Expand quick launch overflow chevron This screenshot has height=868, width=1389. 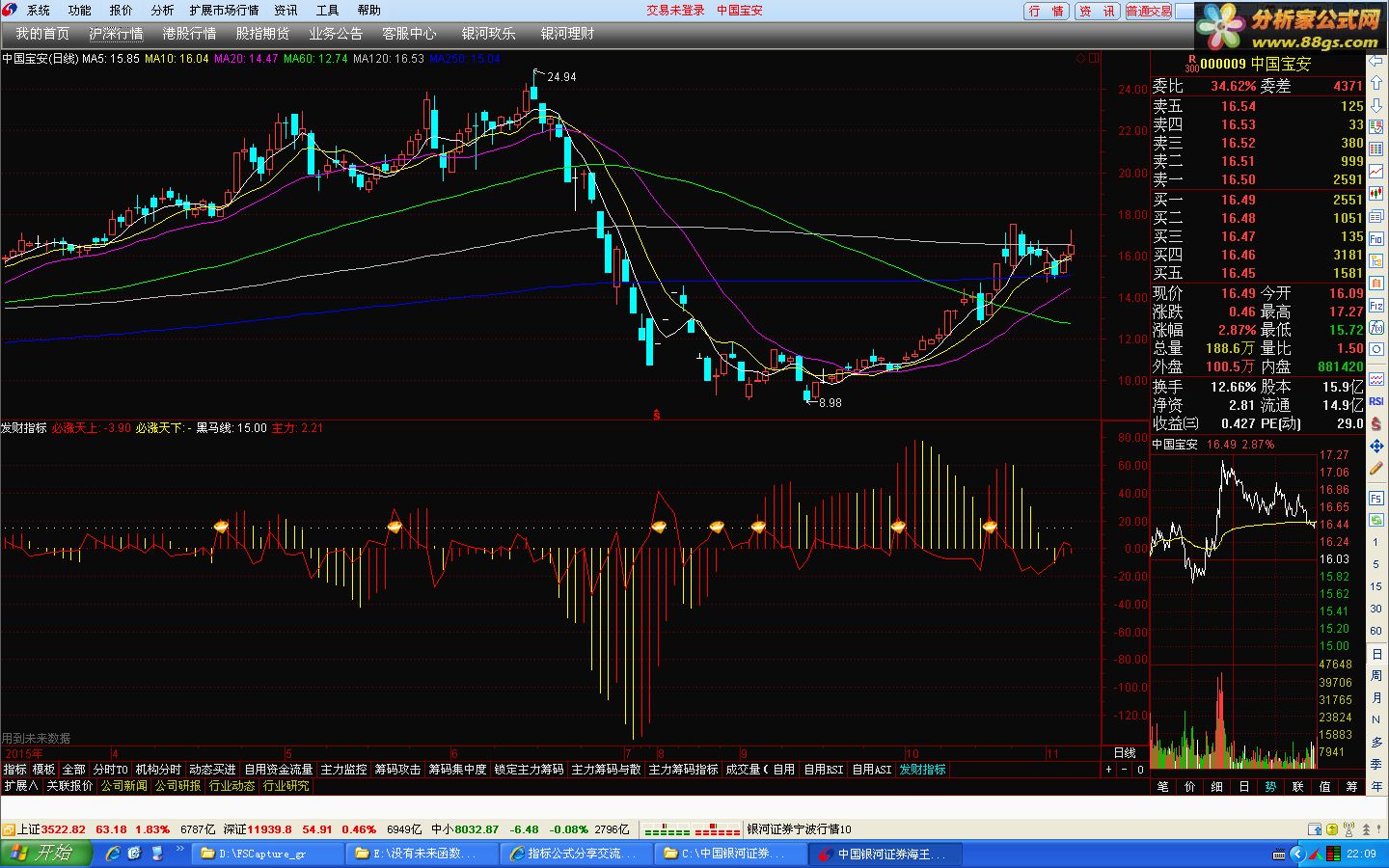point(180,849)
